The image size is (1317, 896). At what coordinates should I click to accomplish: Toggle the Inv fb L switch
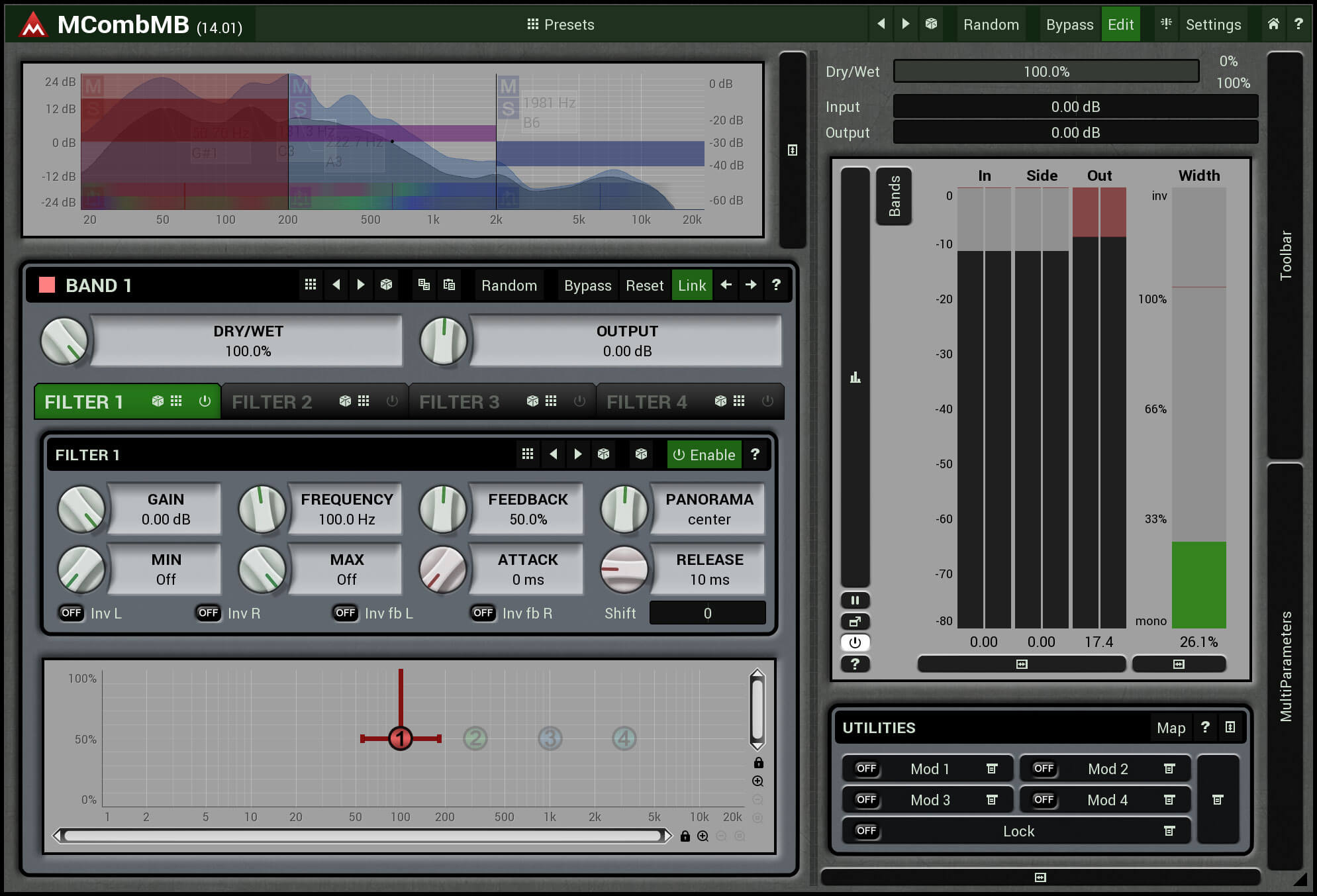point(346,613)
